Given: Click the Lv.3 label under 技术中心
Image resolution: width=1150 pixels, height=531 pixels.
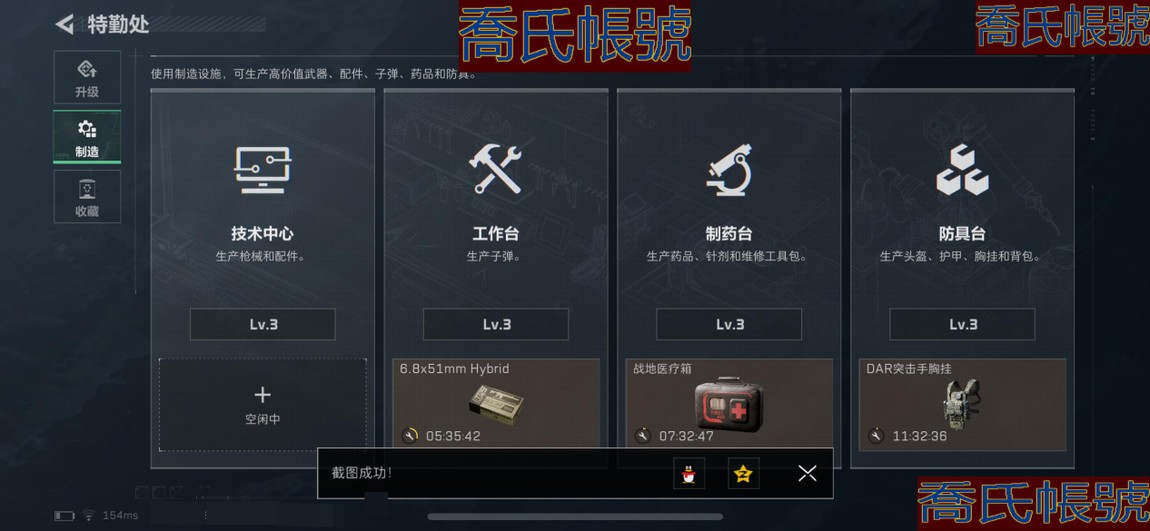Looking at the screenshot, I should [263, 324].
